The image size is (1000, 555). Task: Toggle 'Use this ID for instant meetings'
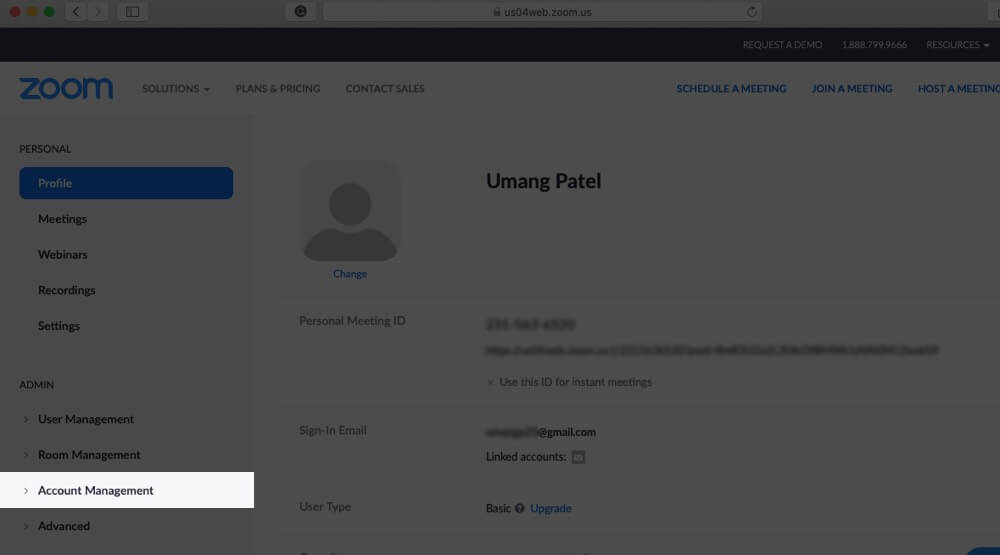coord(490,382)
